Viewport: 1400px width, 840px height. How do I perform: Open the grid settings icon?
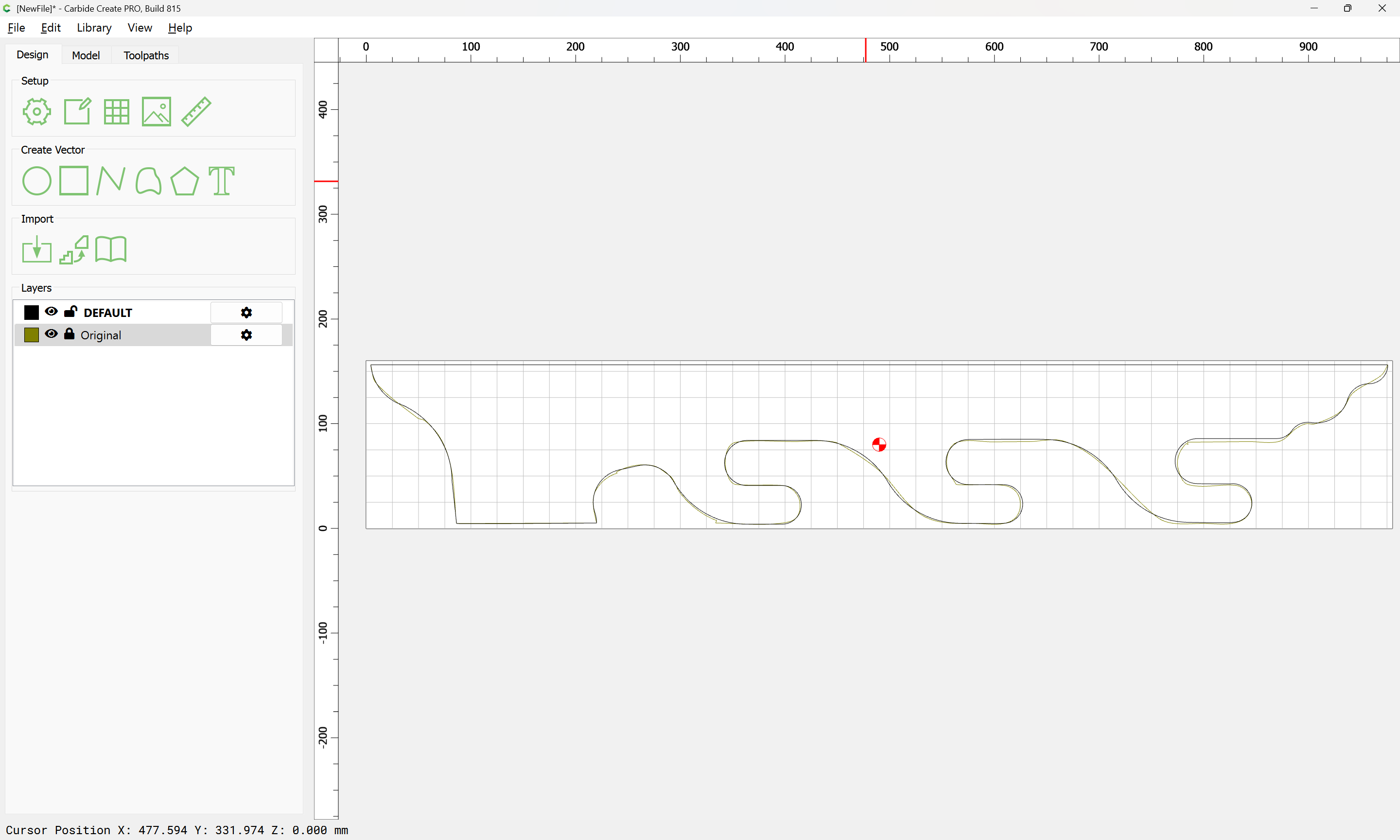tap(117, 111)
